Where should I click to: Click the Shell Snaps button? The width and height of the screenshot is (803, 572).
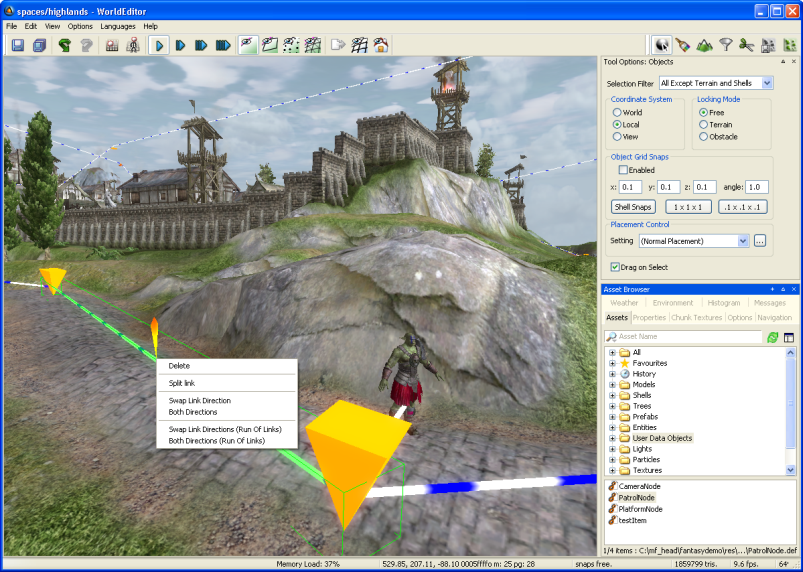(x=633, y=207)
